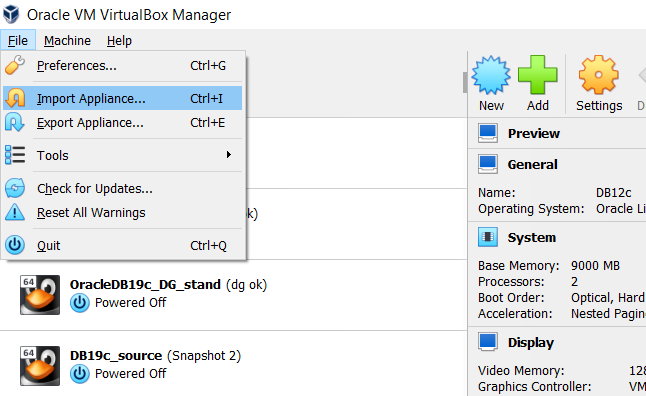Click the Quit power icon

pyautogui.click(x=15, y=245)
